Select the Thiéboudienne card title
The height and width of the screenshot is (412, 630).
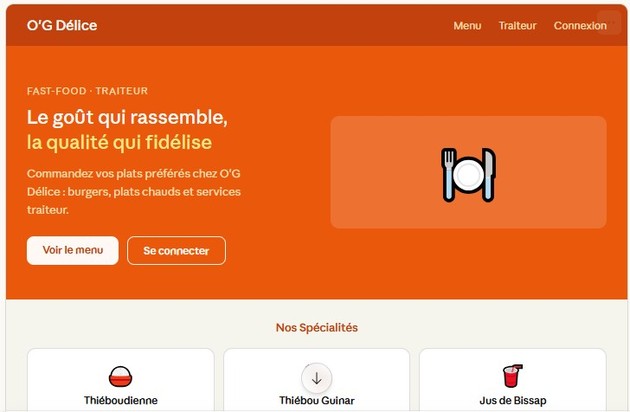(x=121, y=400)
